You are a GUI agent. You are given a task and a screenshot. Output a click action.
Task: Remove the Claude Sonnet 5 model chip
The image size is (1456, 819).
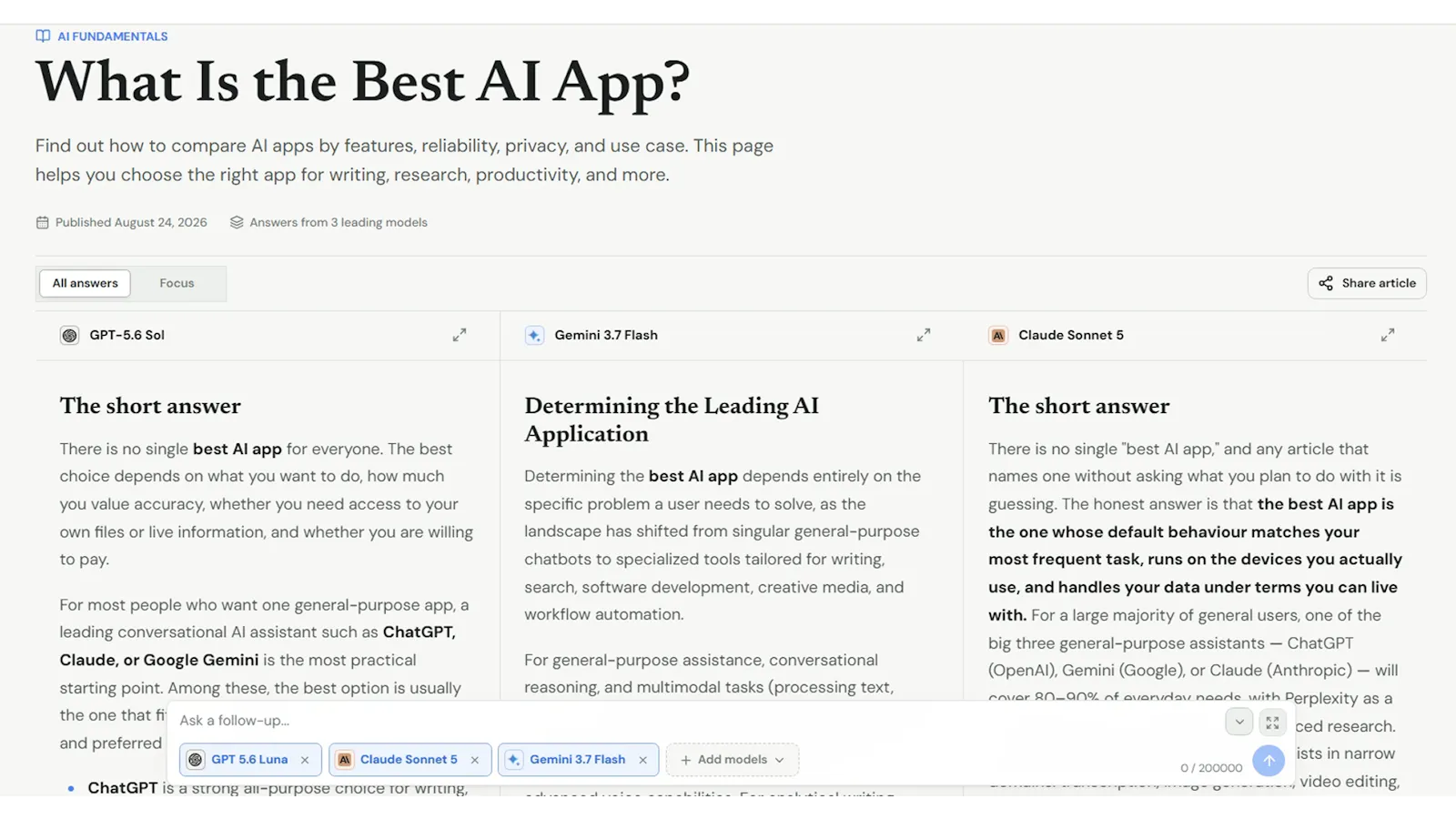(x=475, y=760)
